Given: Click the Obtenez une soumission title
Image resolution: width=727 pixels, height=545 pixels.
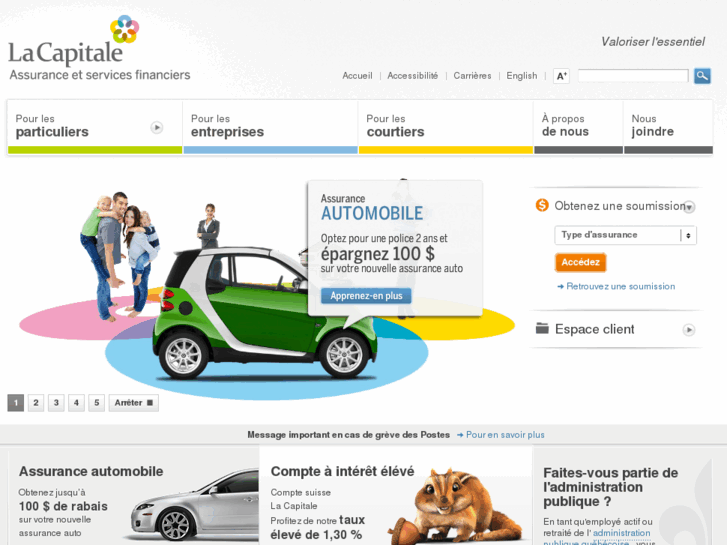Looking at the screenshot, I should 619,205.
